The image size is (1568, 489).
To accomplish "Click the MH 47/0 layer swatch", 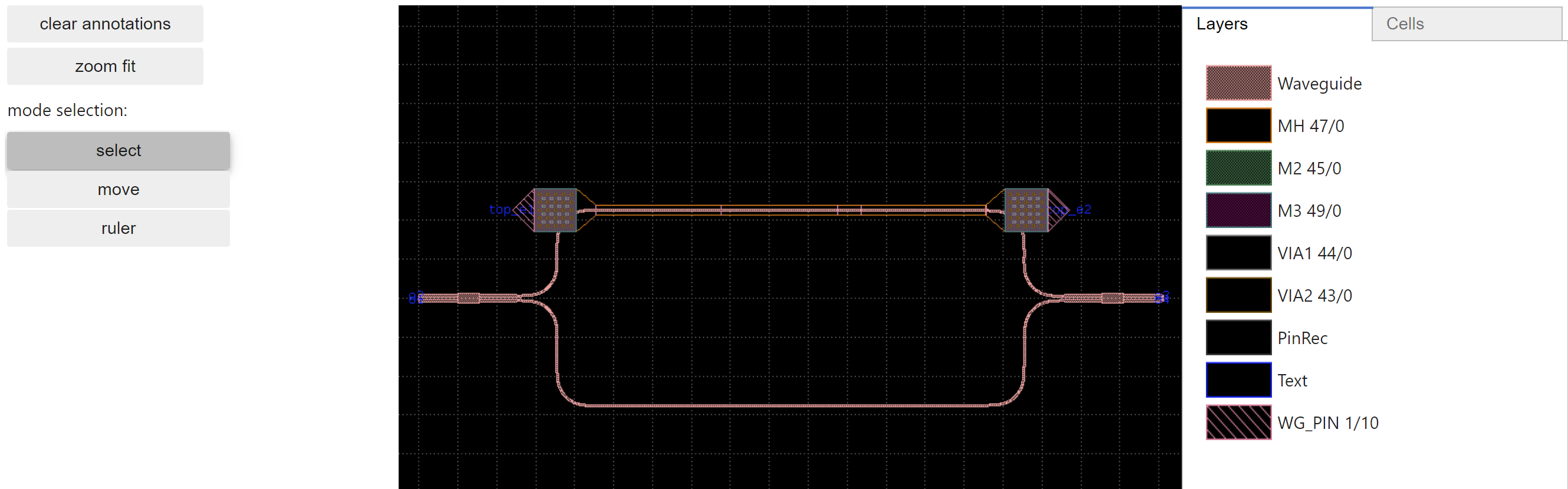I will click(x=1238, y=125).
